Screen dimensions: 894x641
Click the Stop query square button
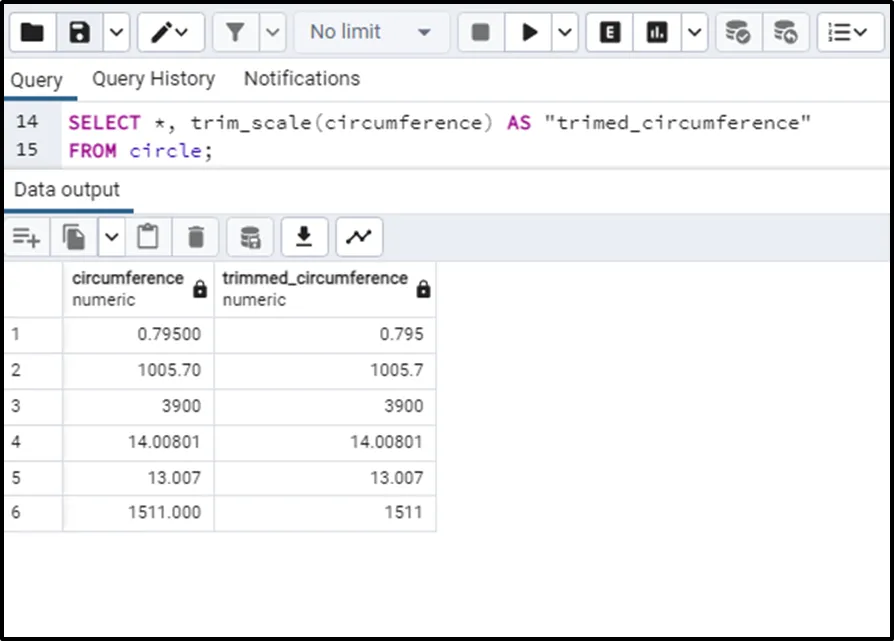480,32
